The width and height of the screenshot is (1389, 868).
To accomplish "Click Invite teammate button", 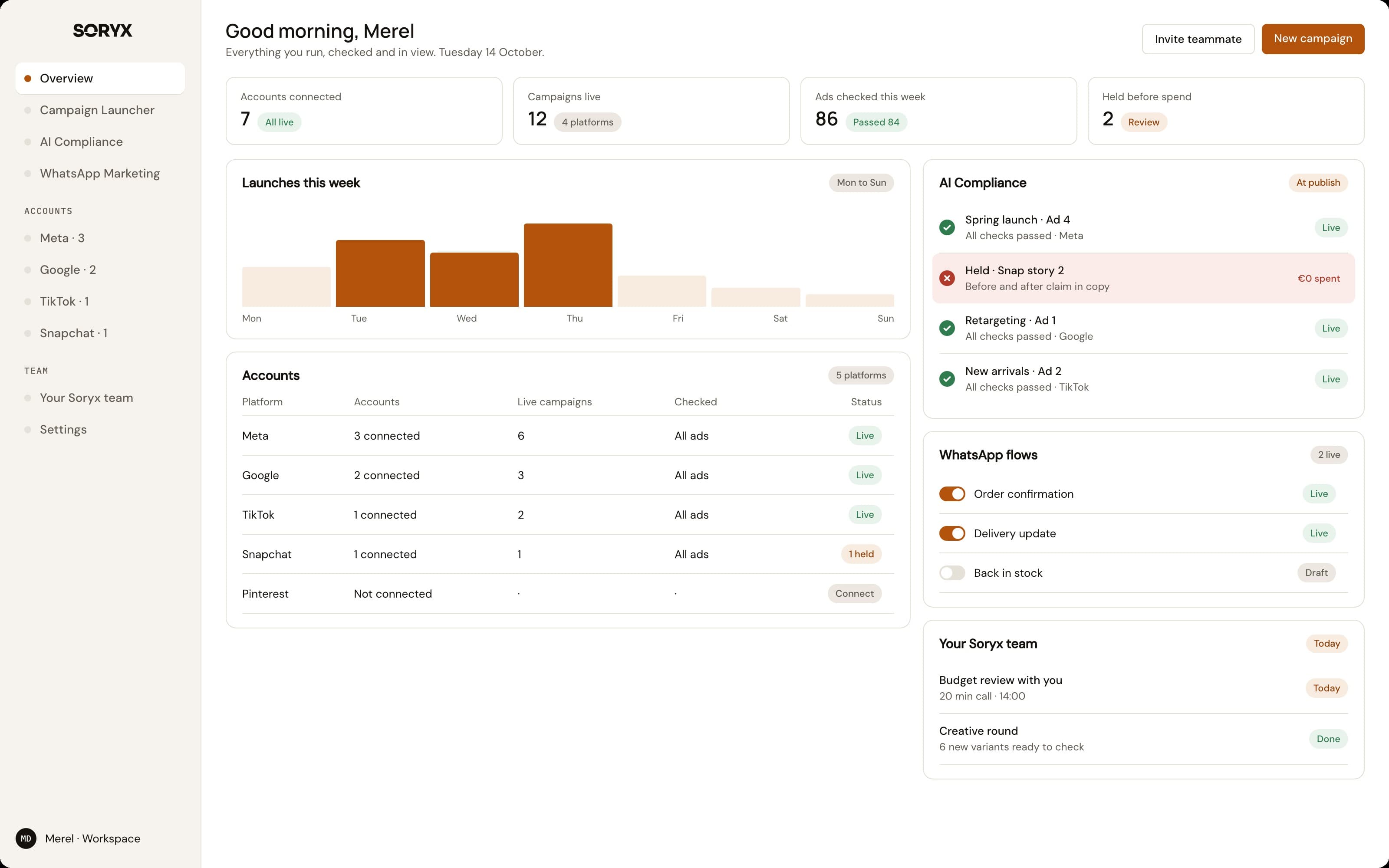I will click(x=1198, y=39).
